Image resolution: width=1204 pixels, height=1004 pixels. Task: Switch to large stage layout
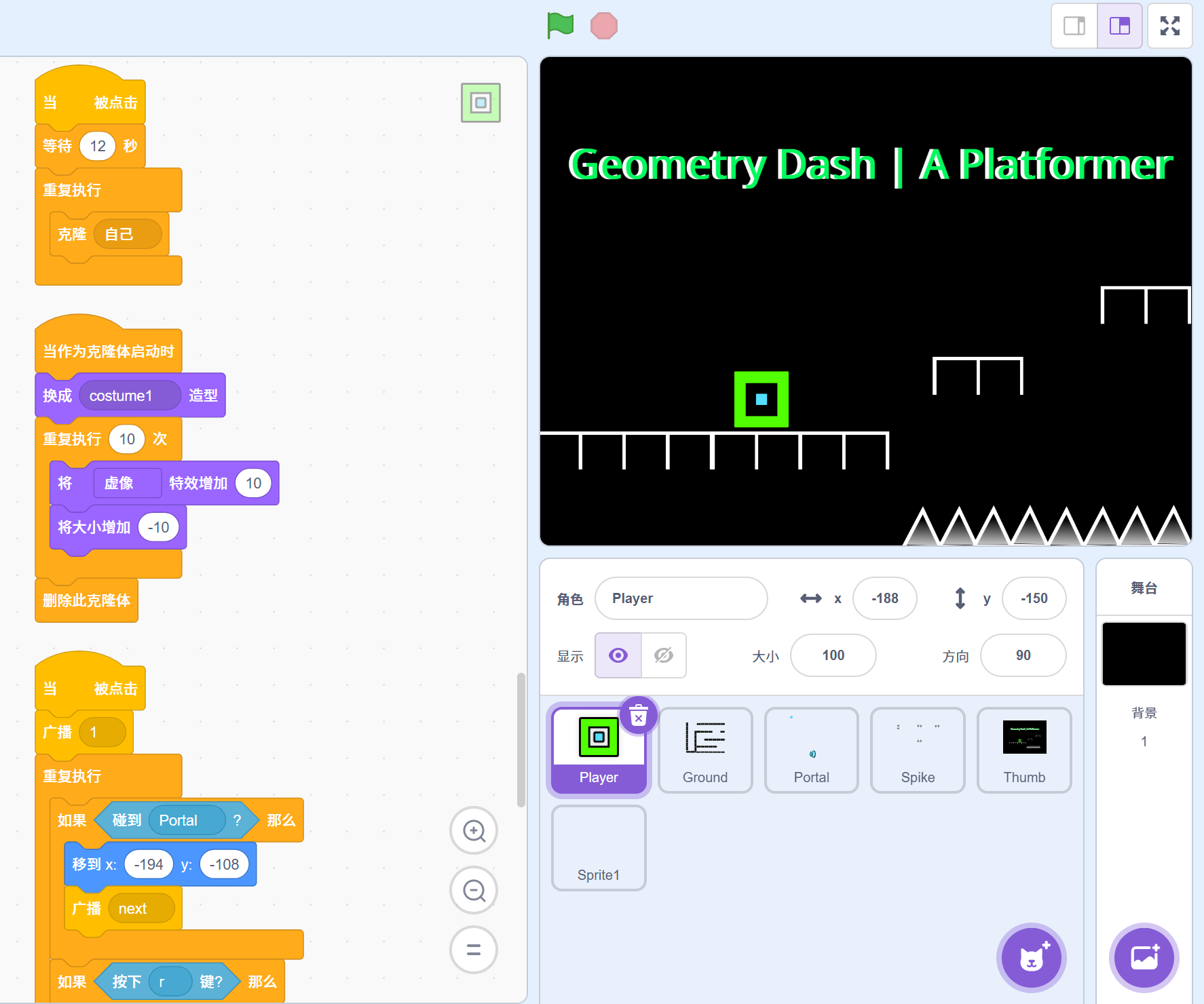(1119, 26)
